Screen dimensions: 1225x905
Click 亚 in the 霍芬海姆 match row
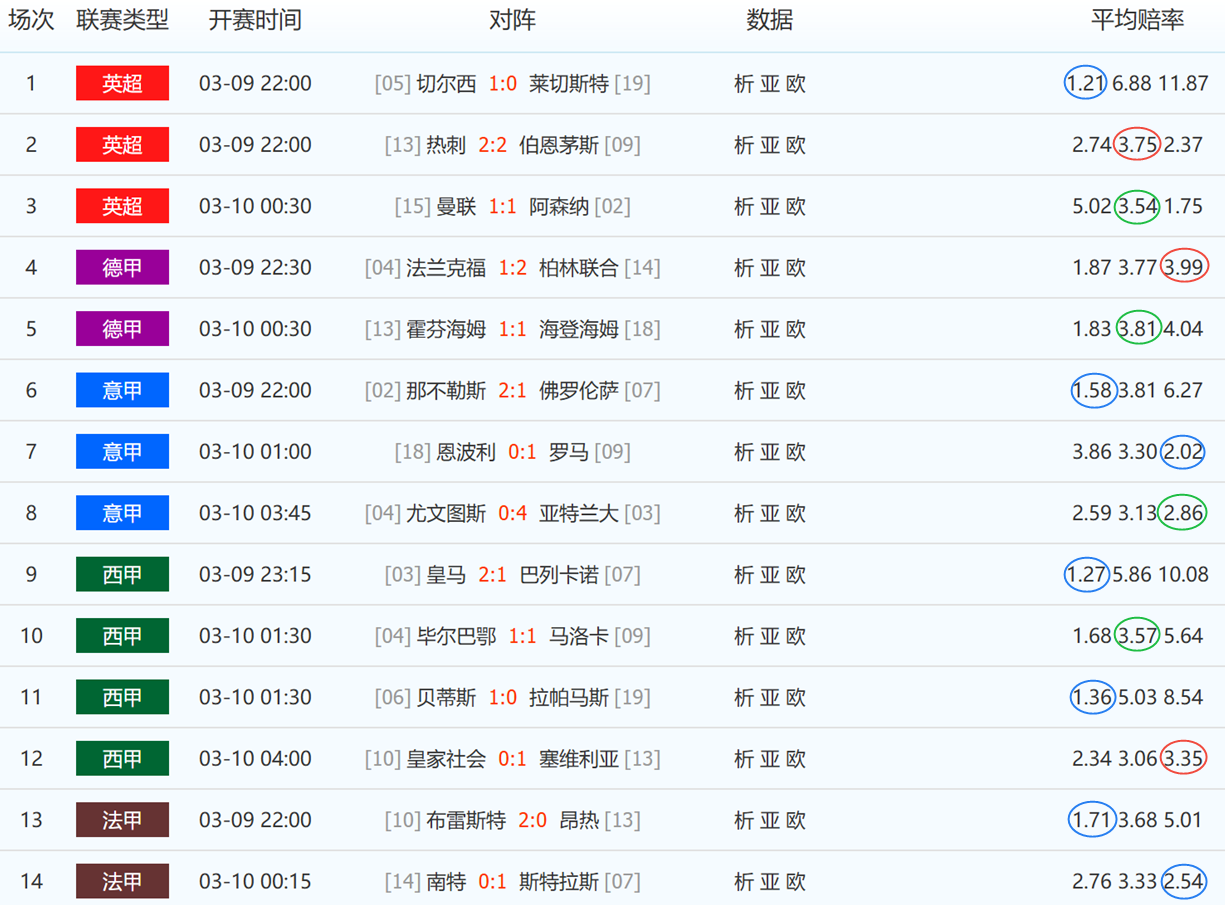(x=769, y=329)
